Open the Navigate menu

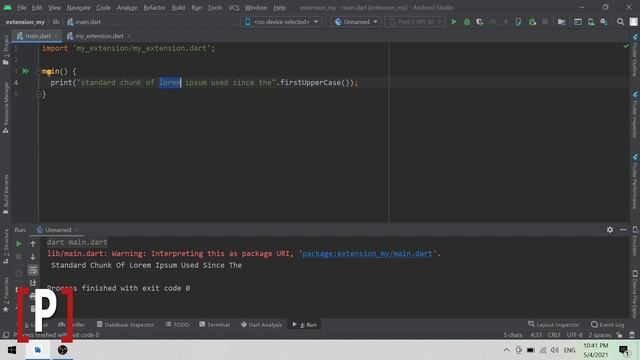click(78, 8)
